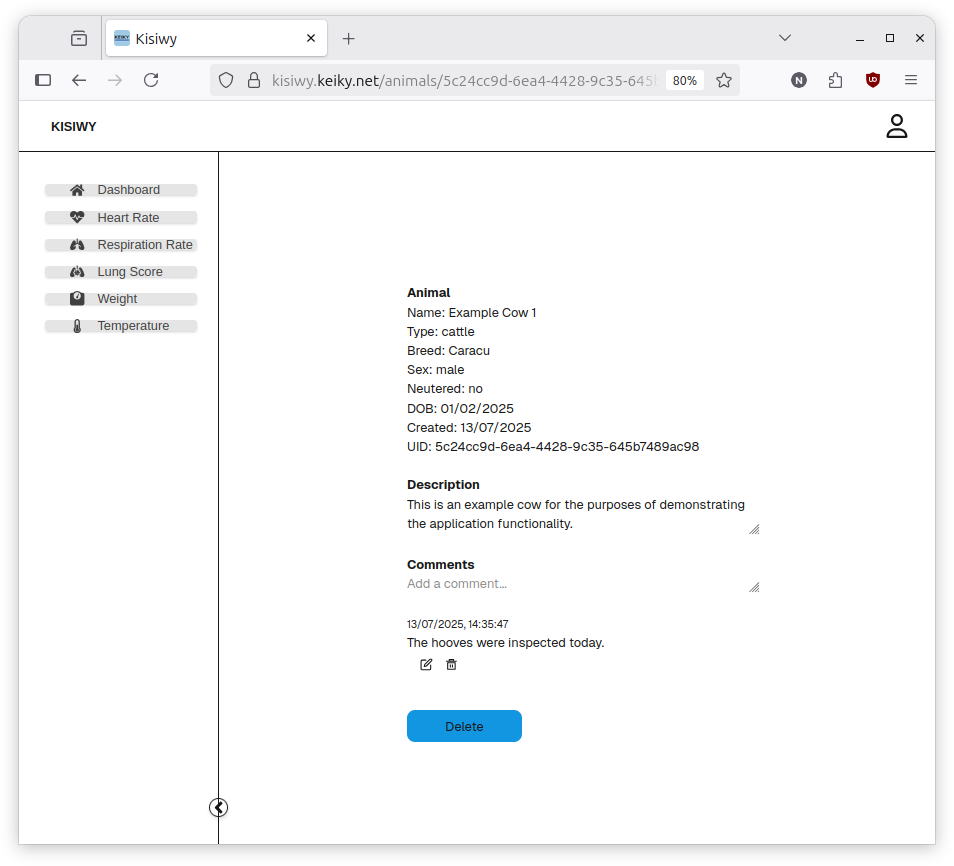The height and width of the screenshot is (866, 954).
Task: Open the browser extensions puzzle icon
Action: point(836,80)
